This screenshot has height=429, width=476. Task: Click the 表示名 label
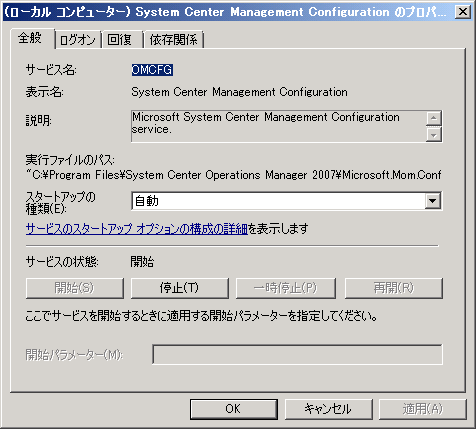[x=44, y=92]
